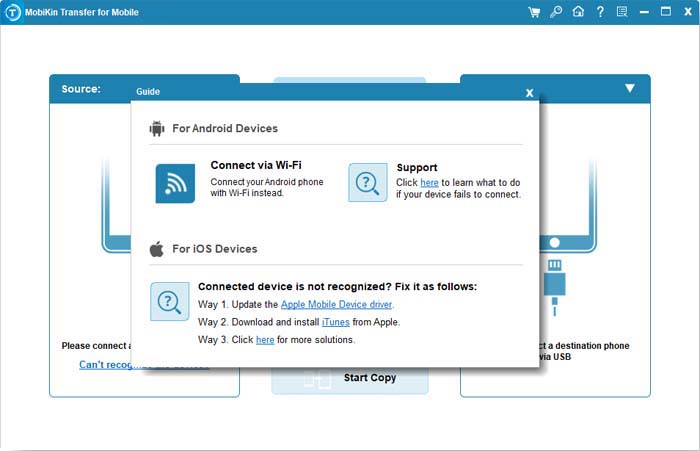Click the 'Connect via Wi-Fi' heading
Viewport: 700px width, 451px height.
click(x=256, y=165)
